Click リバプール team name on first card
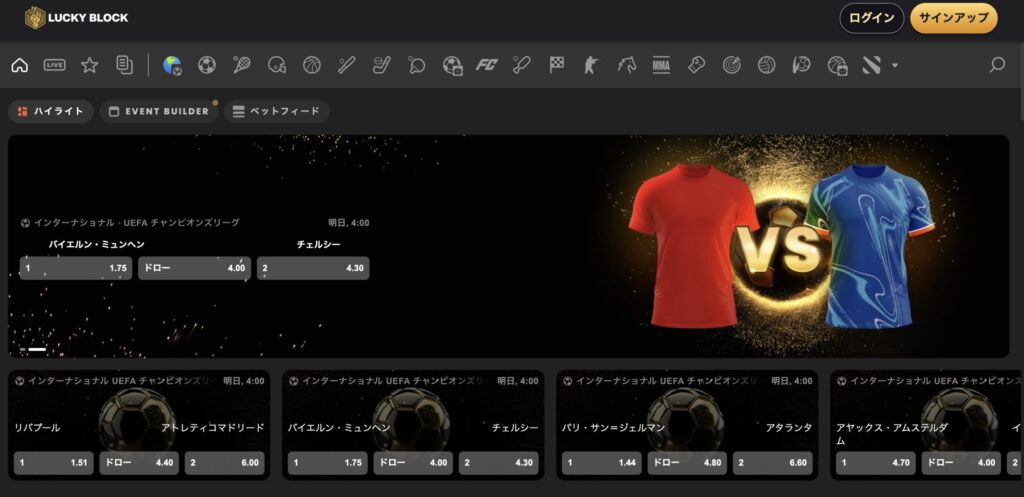Image resolution: width=1024 pixels, height=497 pixels. click(37, 428)
